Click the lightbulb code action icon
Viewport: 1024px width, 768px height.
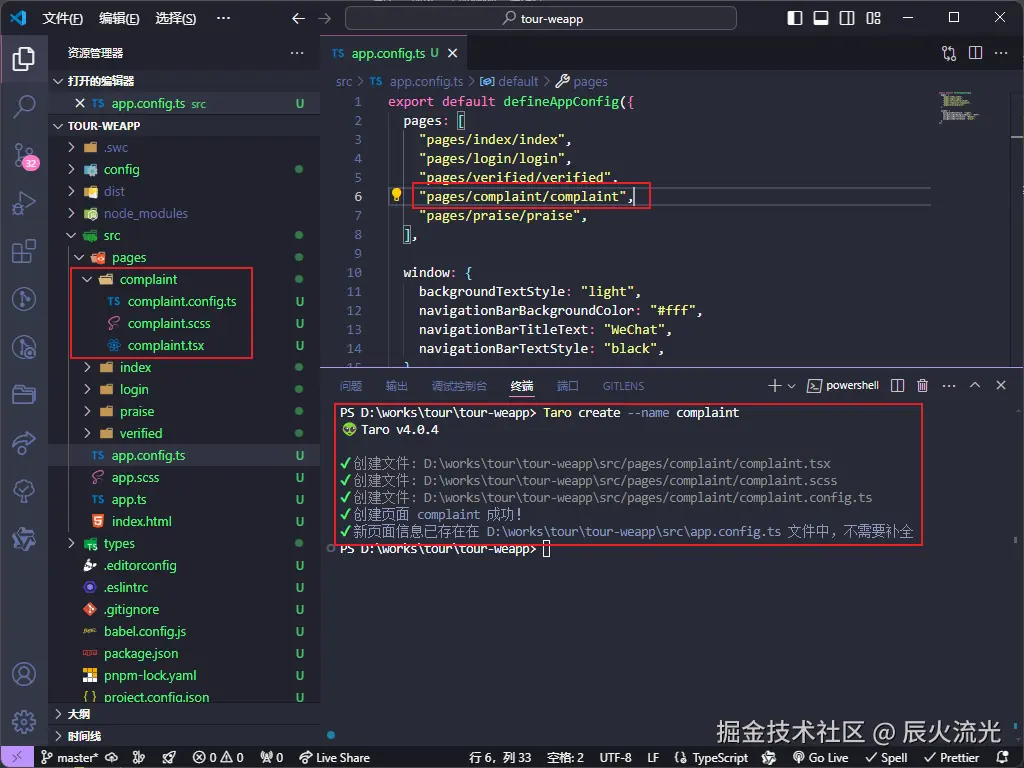[396, 196]
